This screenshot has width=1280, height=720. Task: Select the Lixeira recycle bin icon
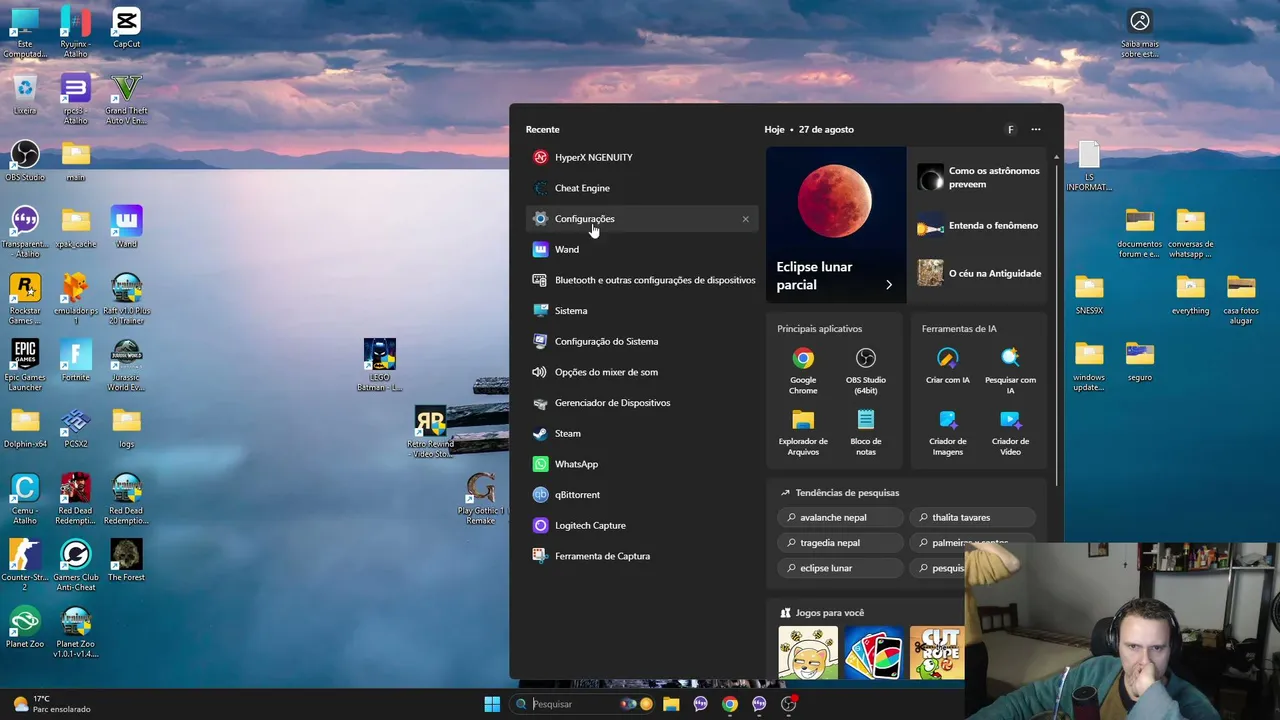(x=25, y=95)
